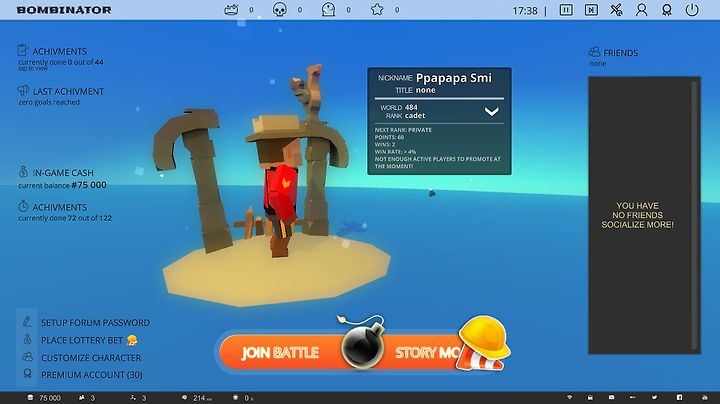Click the Bombinator logo

point(64,10)
